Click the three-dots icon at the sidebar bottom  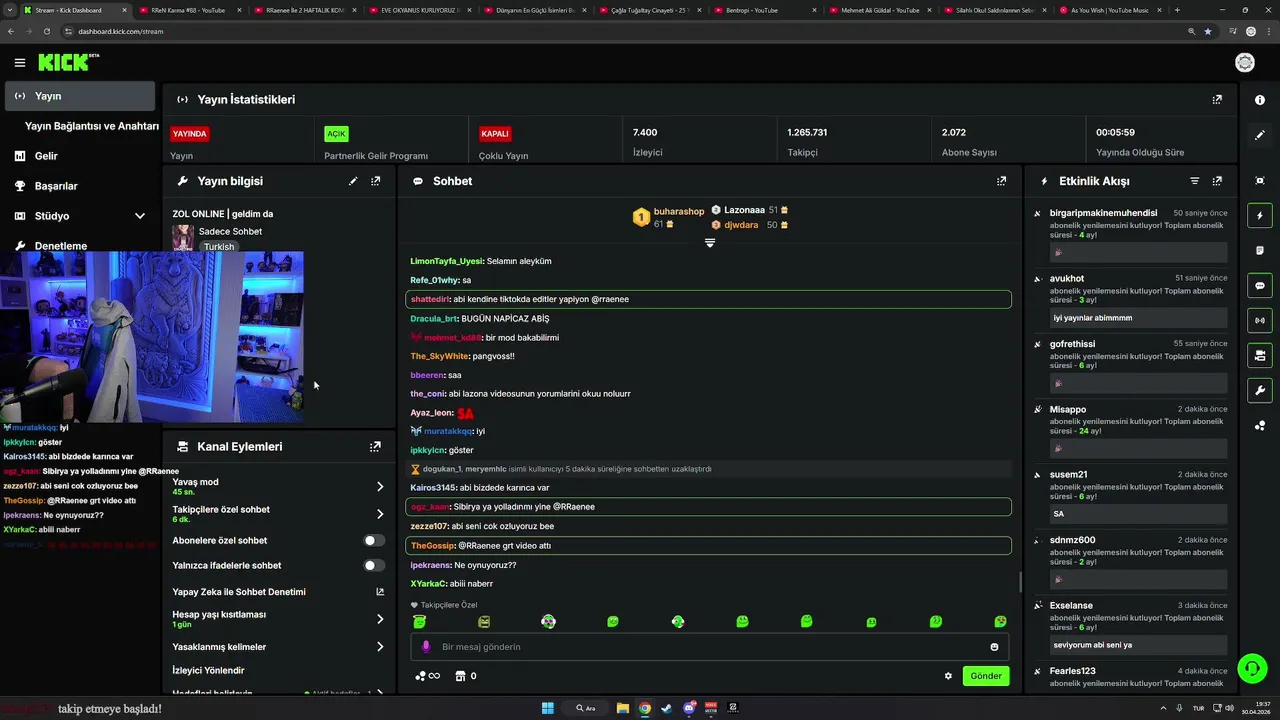pyautogui.click(x=1260, y=426)
